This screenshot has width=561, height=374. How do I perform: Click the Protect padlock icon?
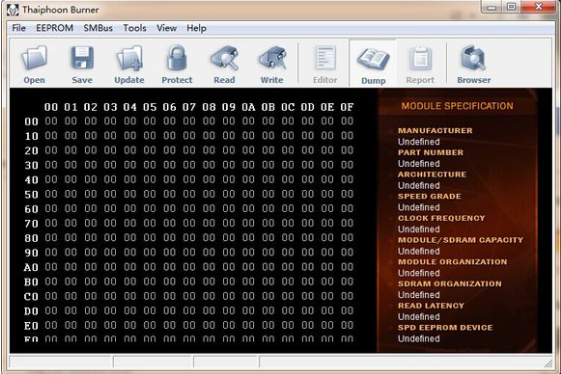[177, 58]
